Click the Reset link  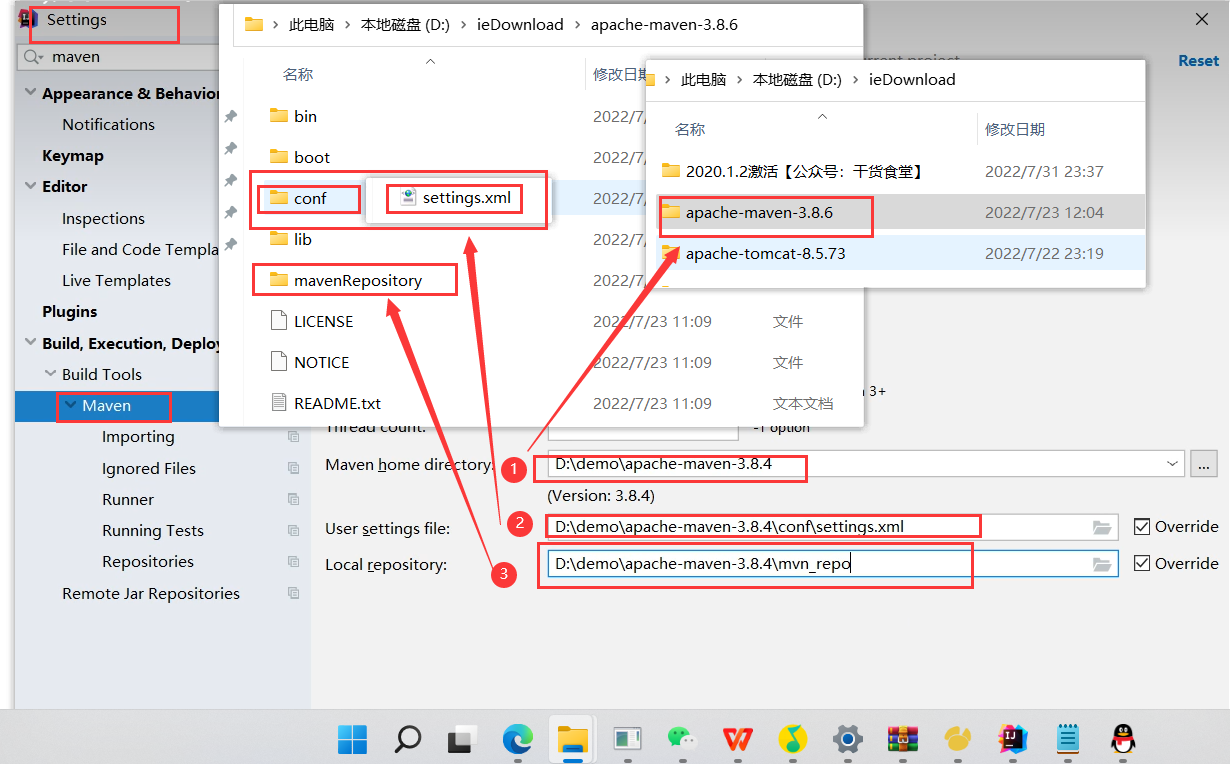pos(1198,61)
